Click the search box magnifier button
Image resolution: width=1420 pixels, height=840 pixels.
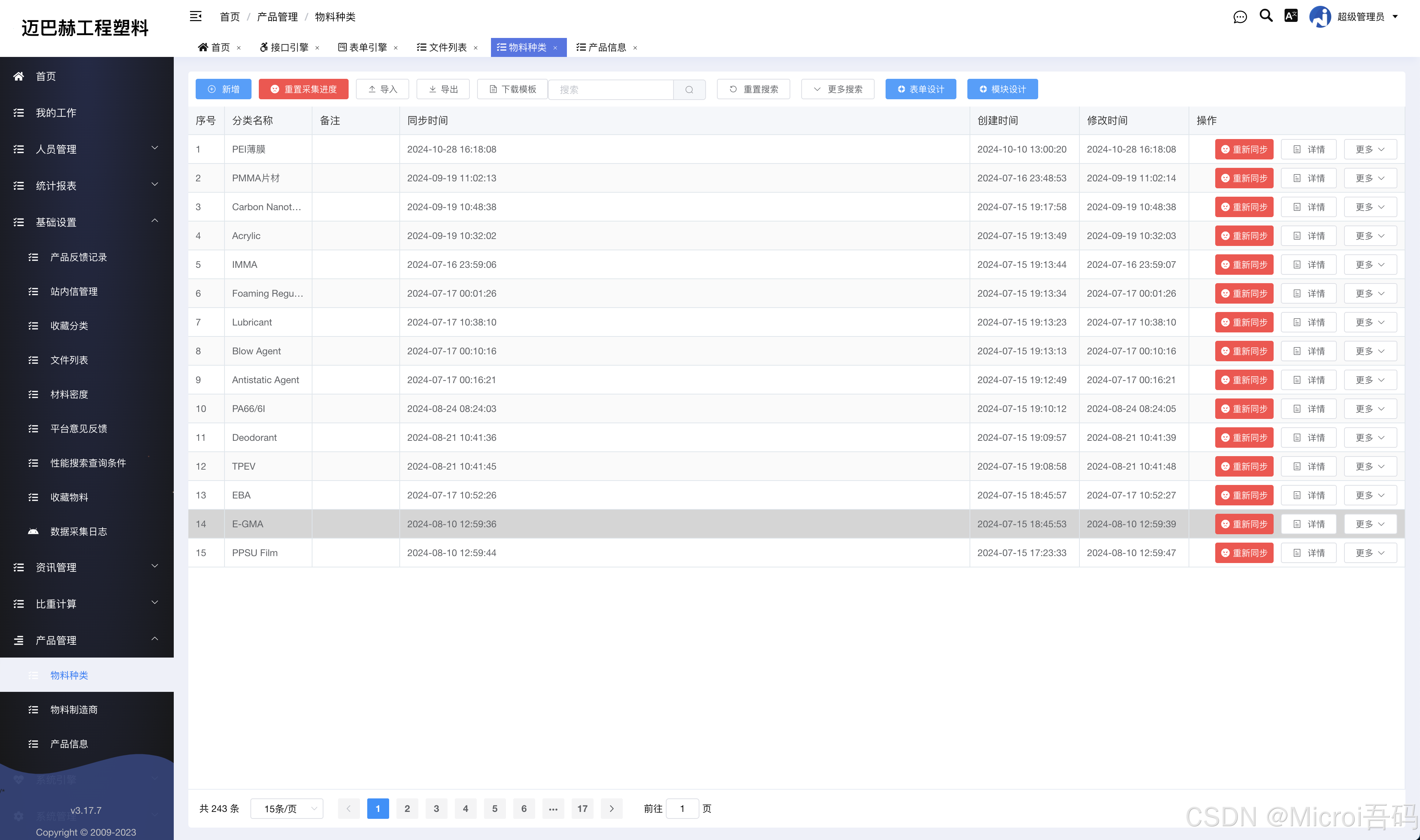(689, 89)
